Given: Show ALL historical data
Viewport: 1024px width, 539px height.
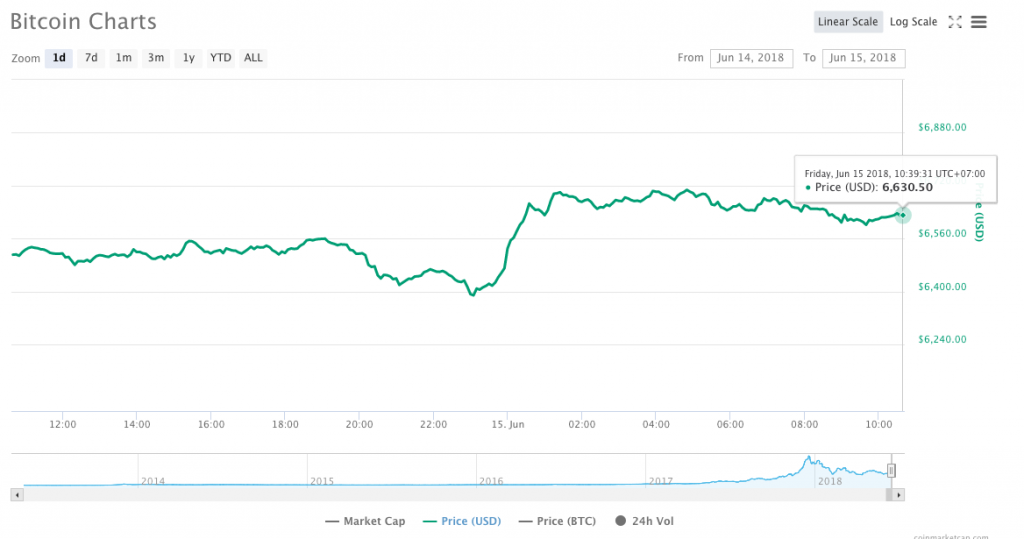Looking at the screenshot, I should pyautogui.click(x=254, y=58).
